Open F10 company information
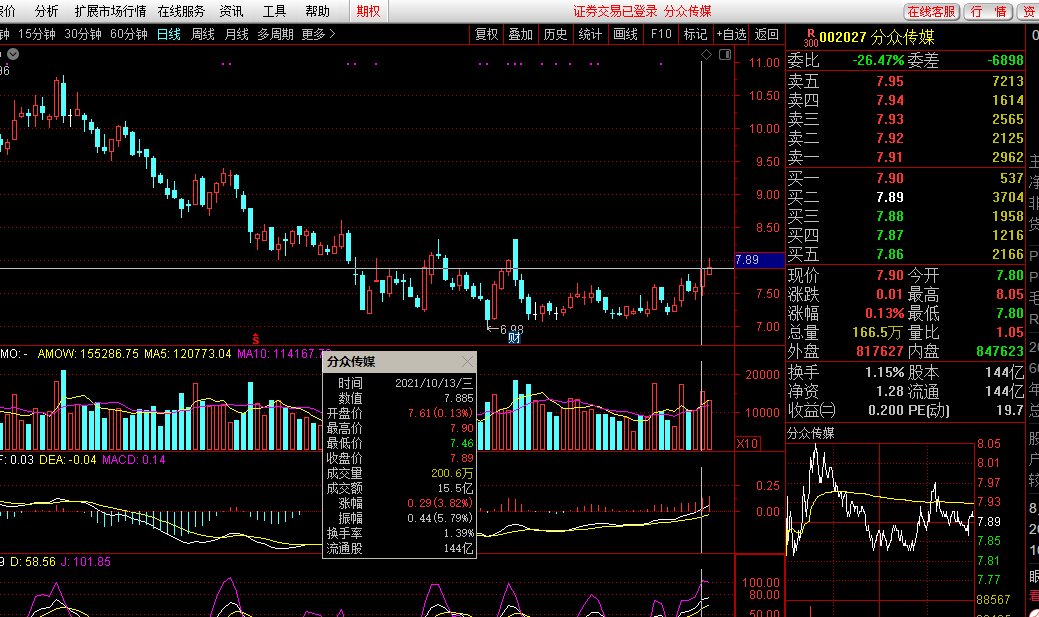The image size is (1039, 617). click(x=661, y=34)
